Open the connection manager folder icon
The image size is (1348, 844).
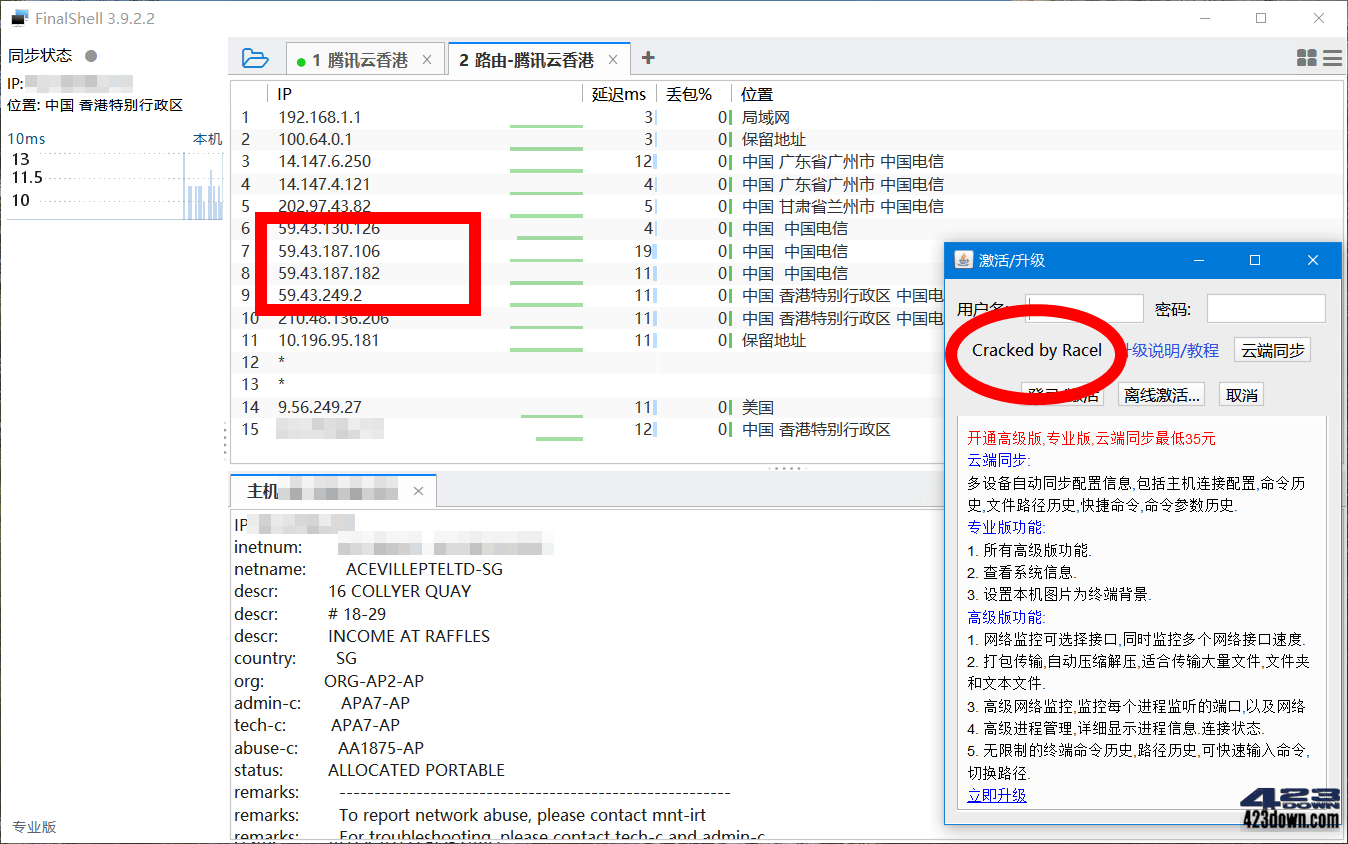(x=255, y=58)
